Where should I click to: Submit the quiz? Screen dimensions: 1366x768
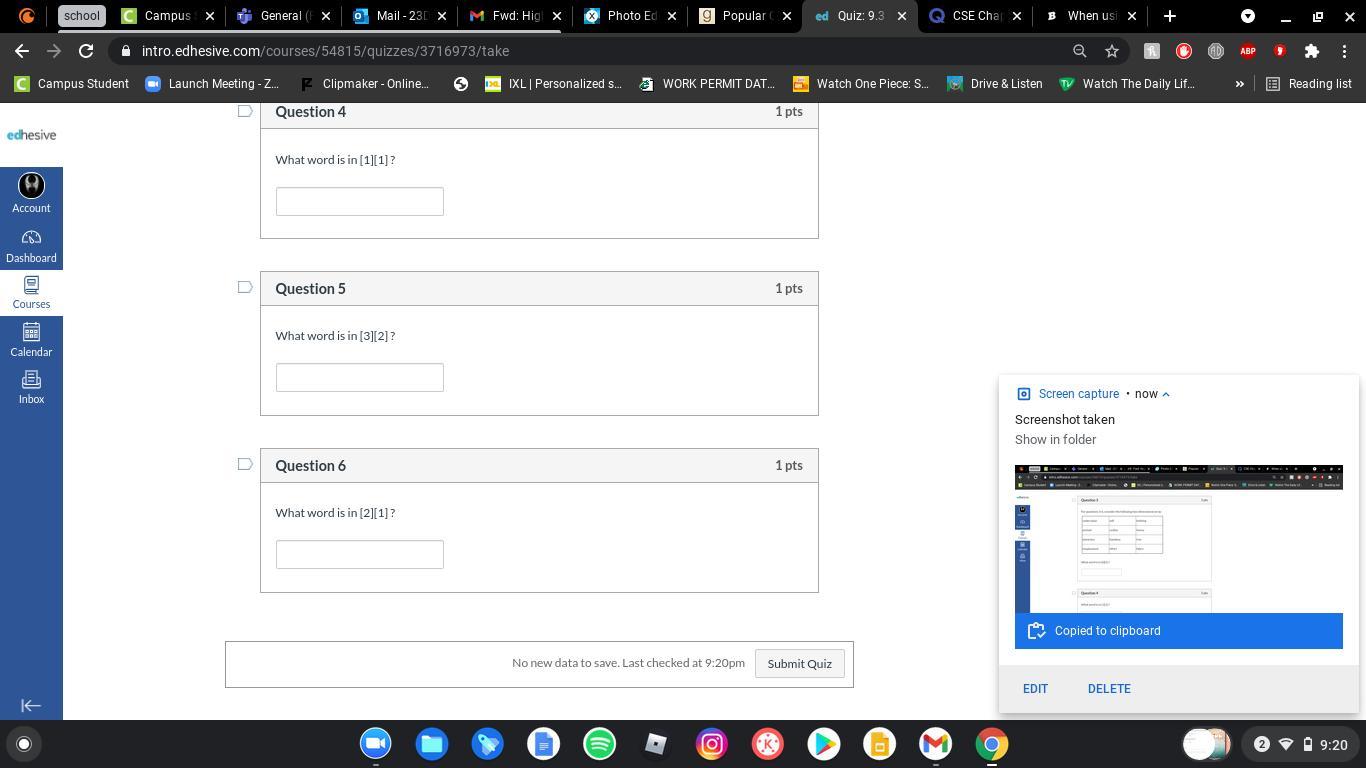(x=799, y=664)
